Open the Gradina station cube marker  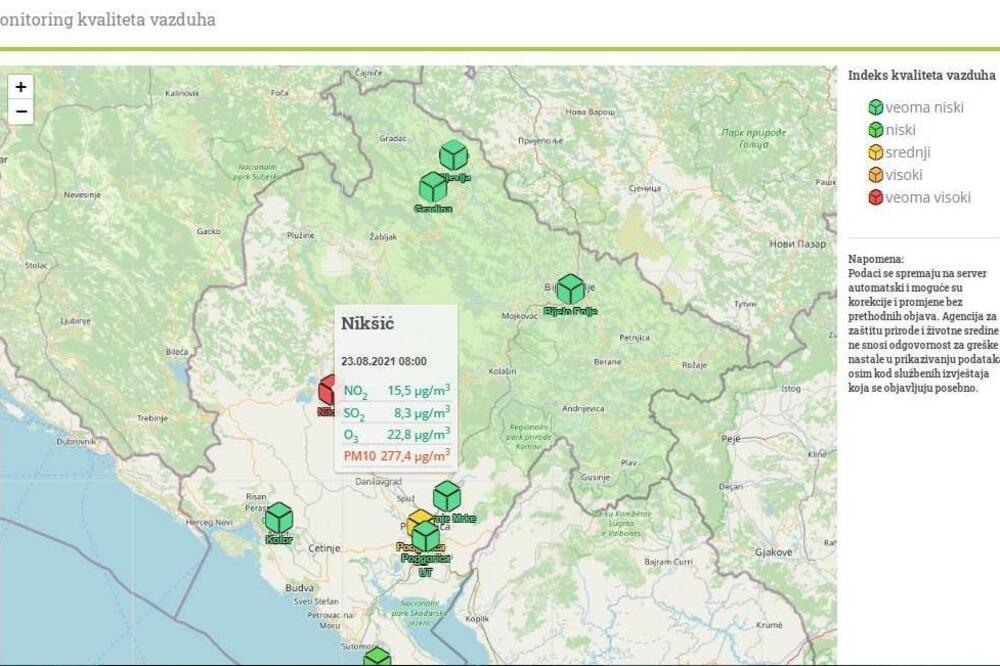pyautogui.click(x=433, y=187)
